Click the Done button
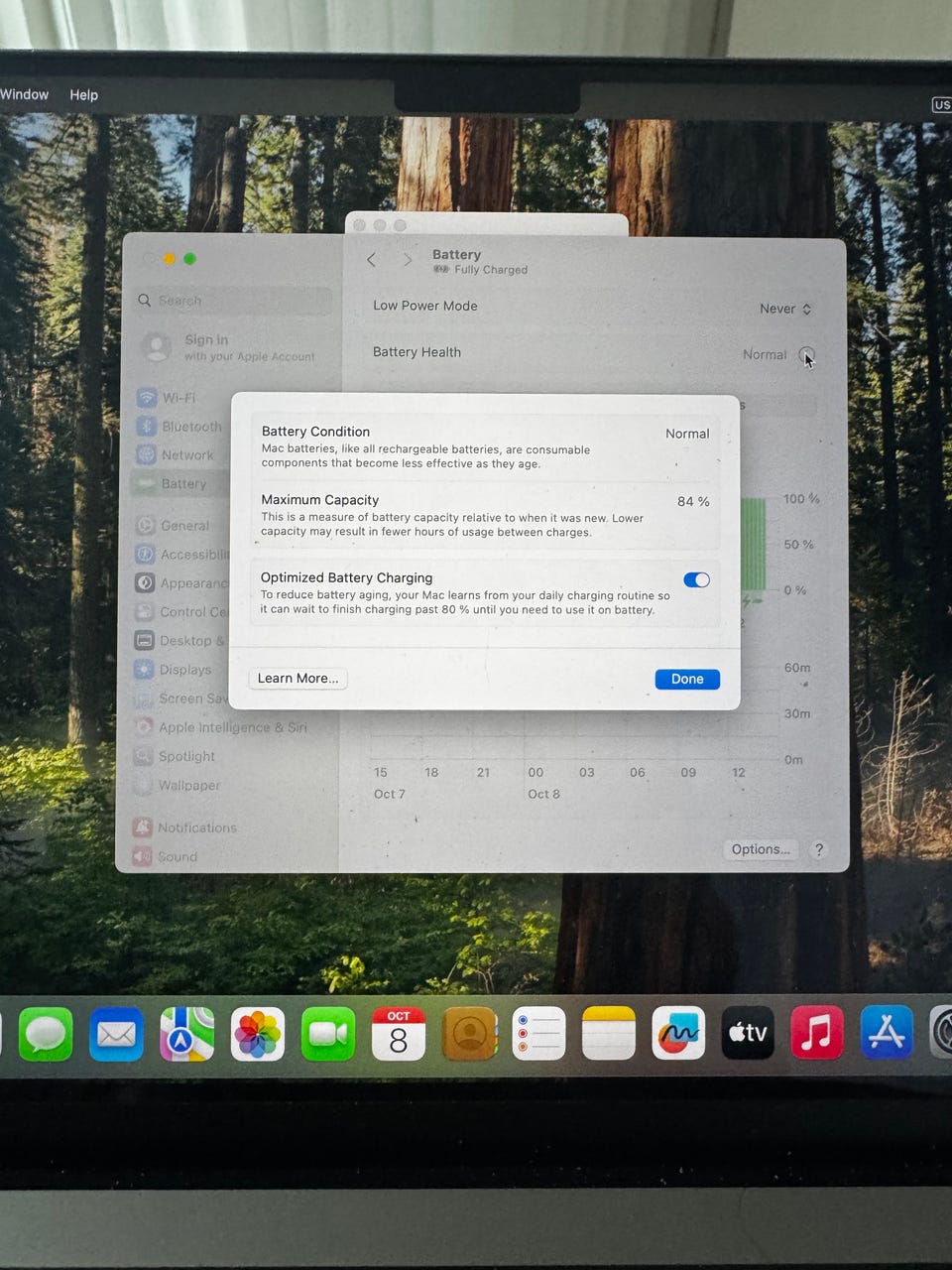 tap(687, 680)
